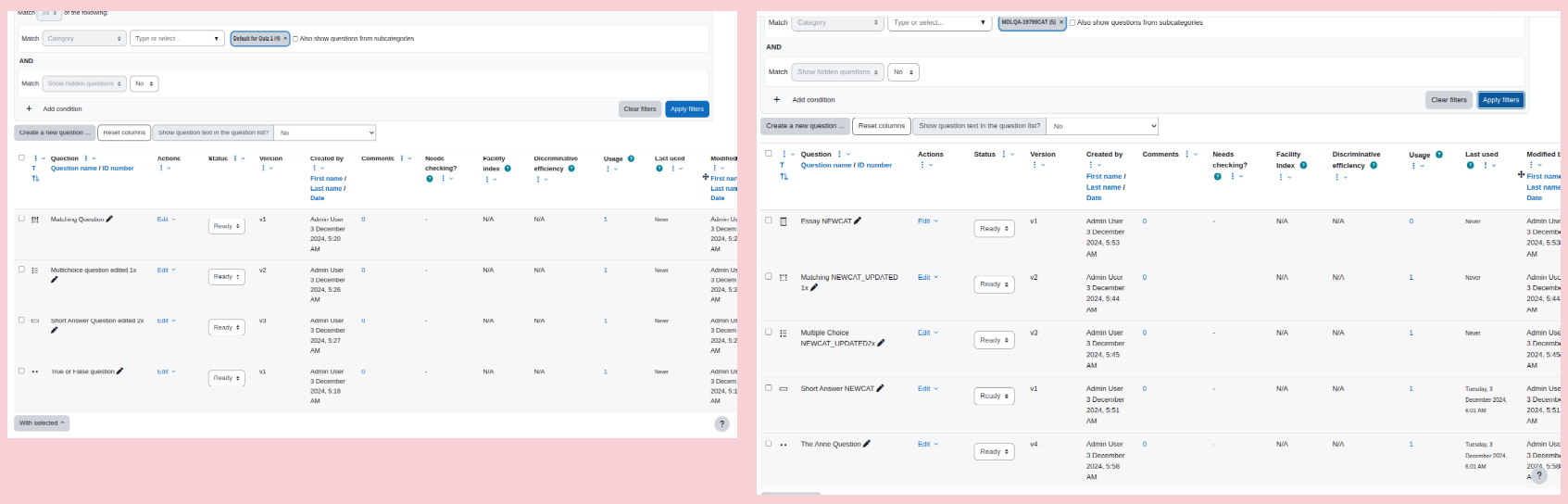Click the essay type icon for Essay NEWCAT
The height and width of the screenshot is (504, 1568).
(784, 221)
